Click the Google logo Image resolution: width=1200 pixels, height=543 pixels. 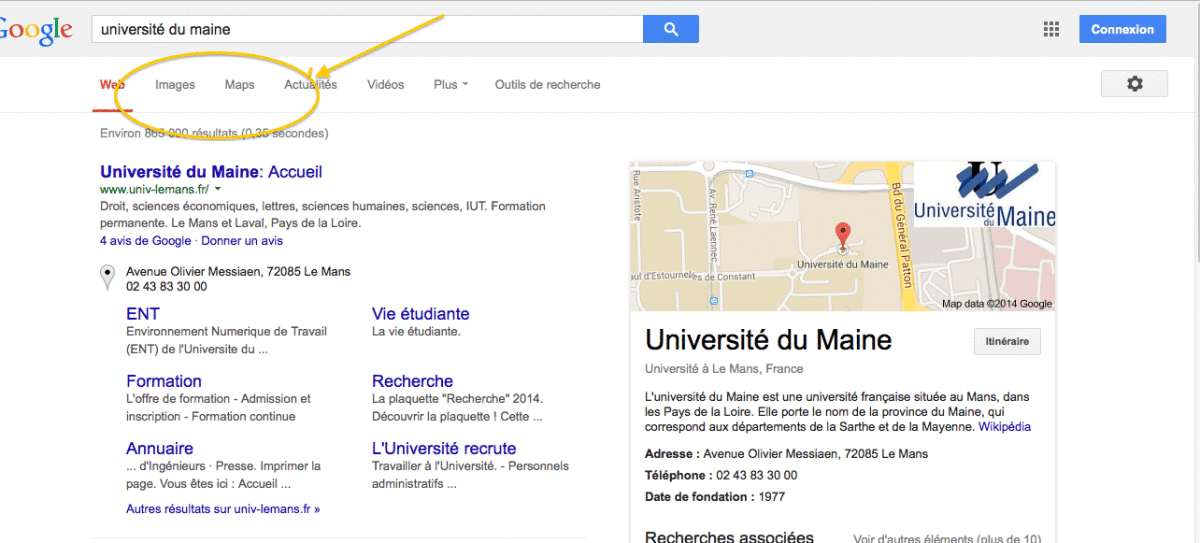(x=36, y=30)
